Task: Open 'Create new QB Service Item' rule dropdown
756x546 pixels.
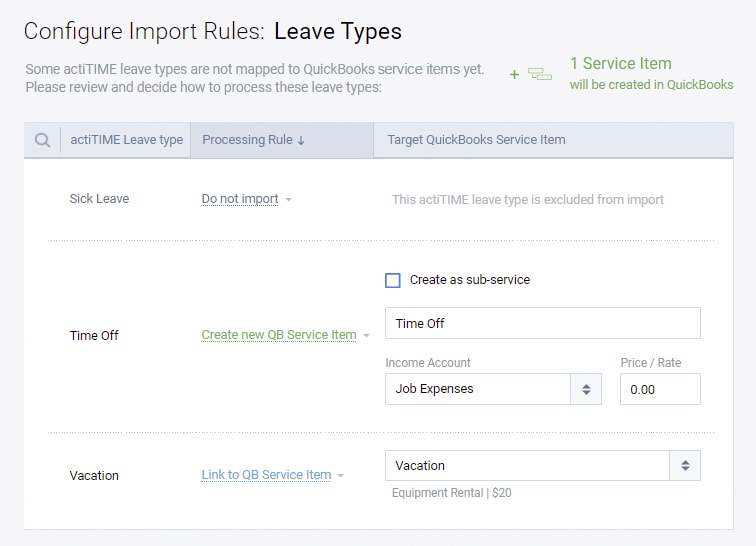Action: coord(285,335)
